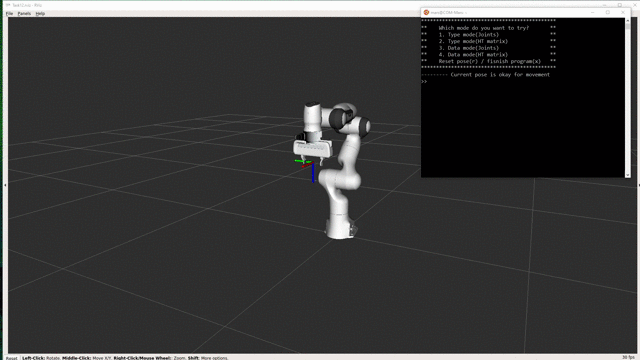Click the terminal scrollbar up arrow
The height and width of the screenshot is (360, 640).
[627, 21]
